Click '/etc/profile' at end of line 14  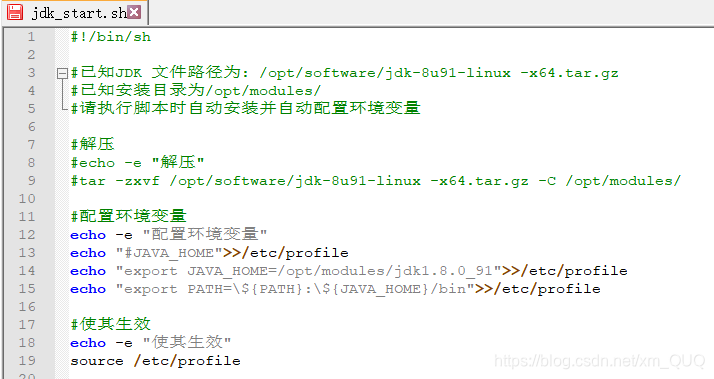(574, 271)
